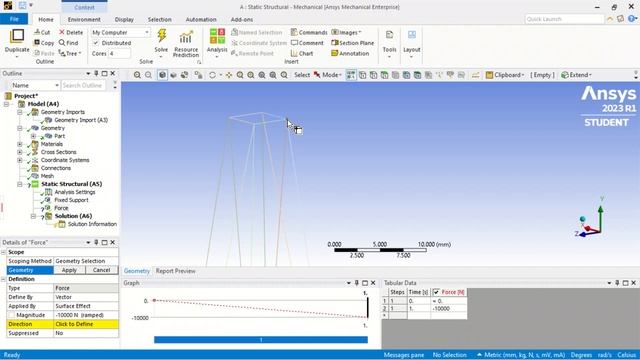Screen dimensions: 640x360
Task: Click the Cut tool
Action: point(42,32)
